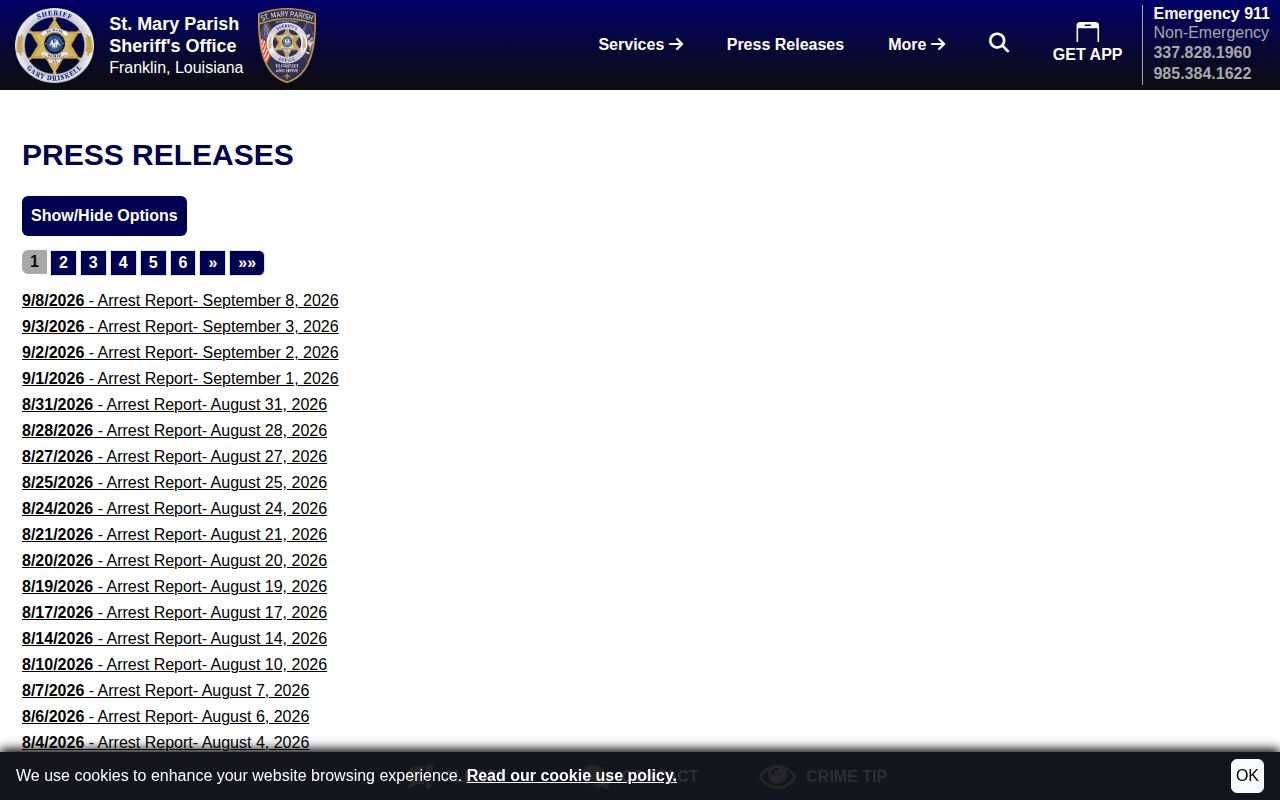Expand the More menu
This screenshot has height=800, width=1280.
[x=917, y=44]
